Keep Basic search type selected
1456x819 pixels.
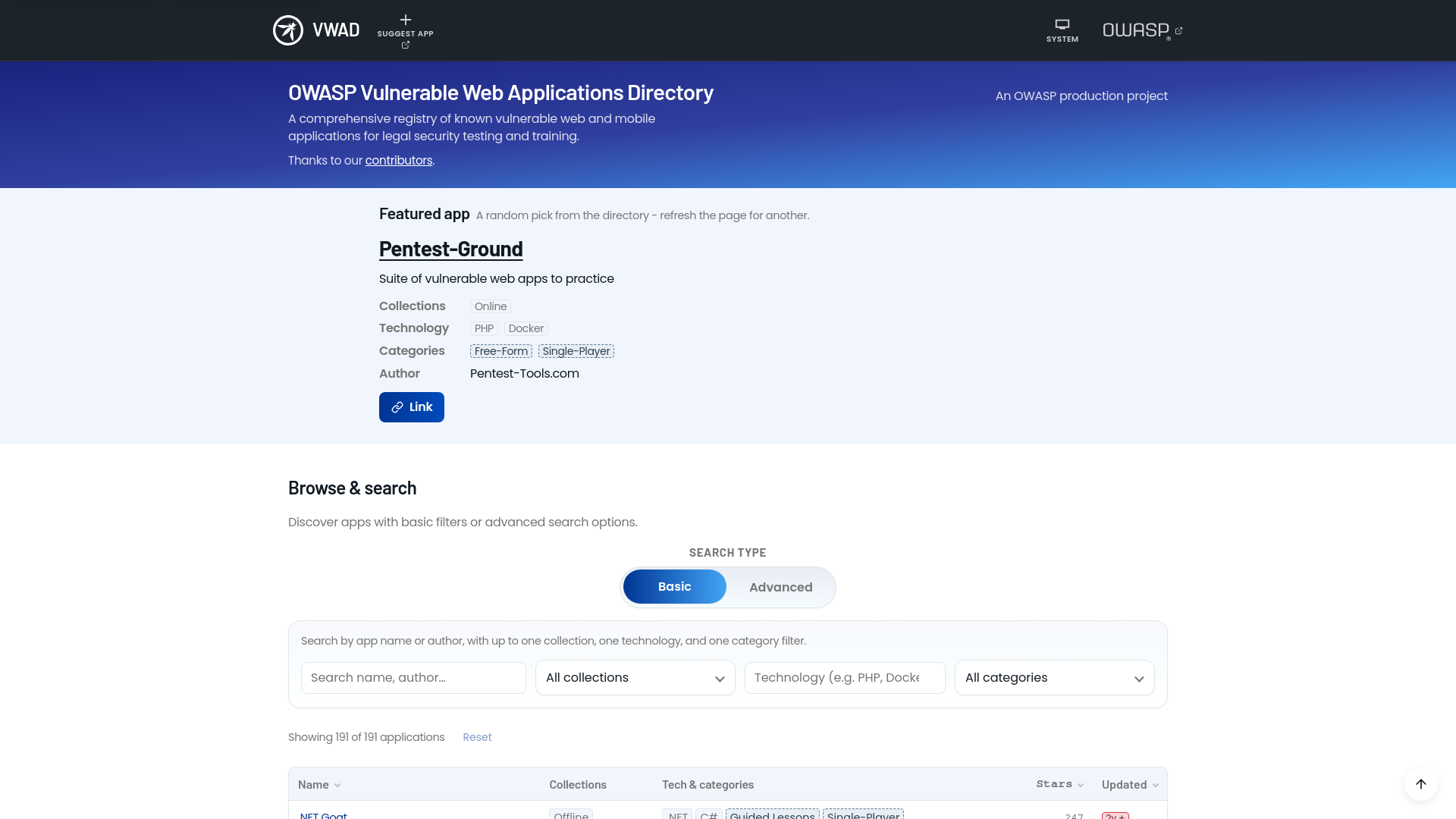pos(674,586)
